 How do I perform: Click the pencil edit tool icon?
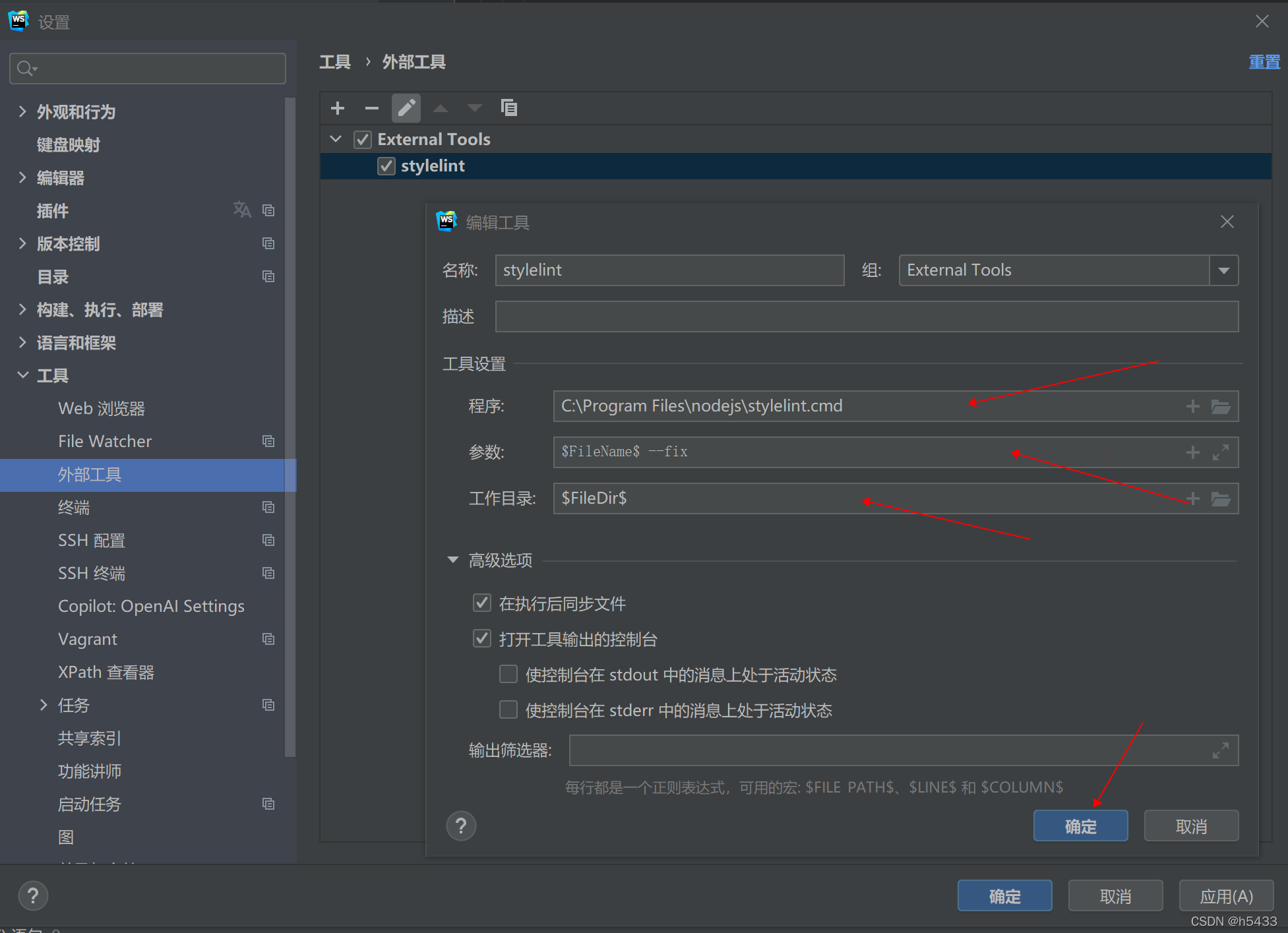[x=406, y=108]
